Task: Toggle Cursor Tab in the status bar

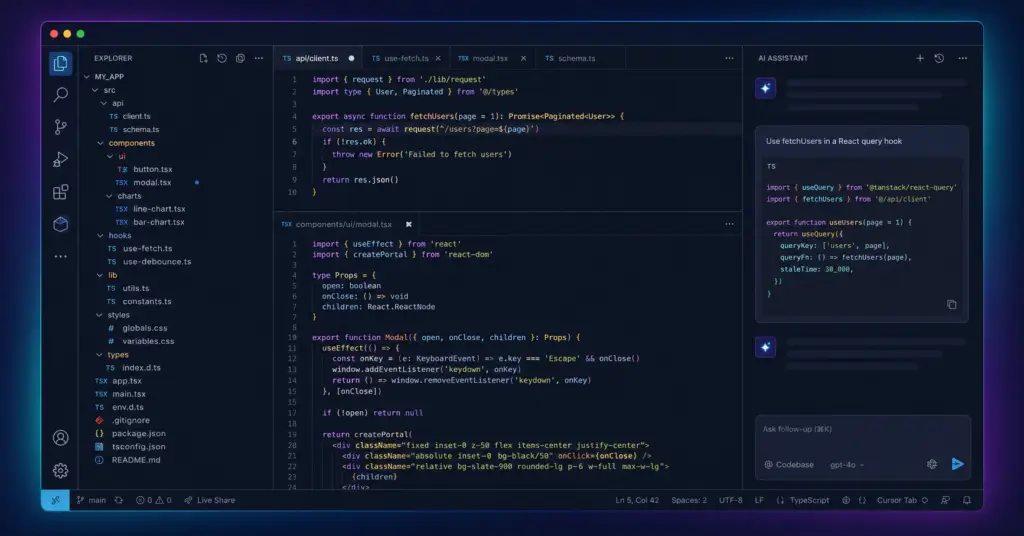Action: coord(902,500)
